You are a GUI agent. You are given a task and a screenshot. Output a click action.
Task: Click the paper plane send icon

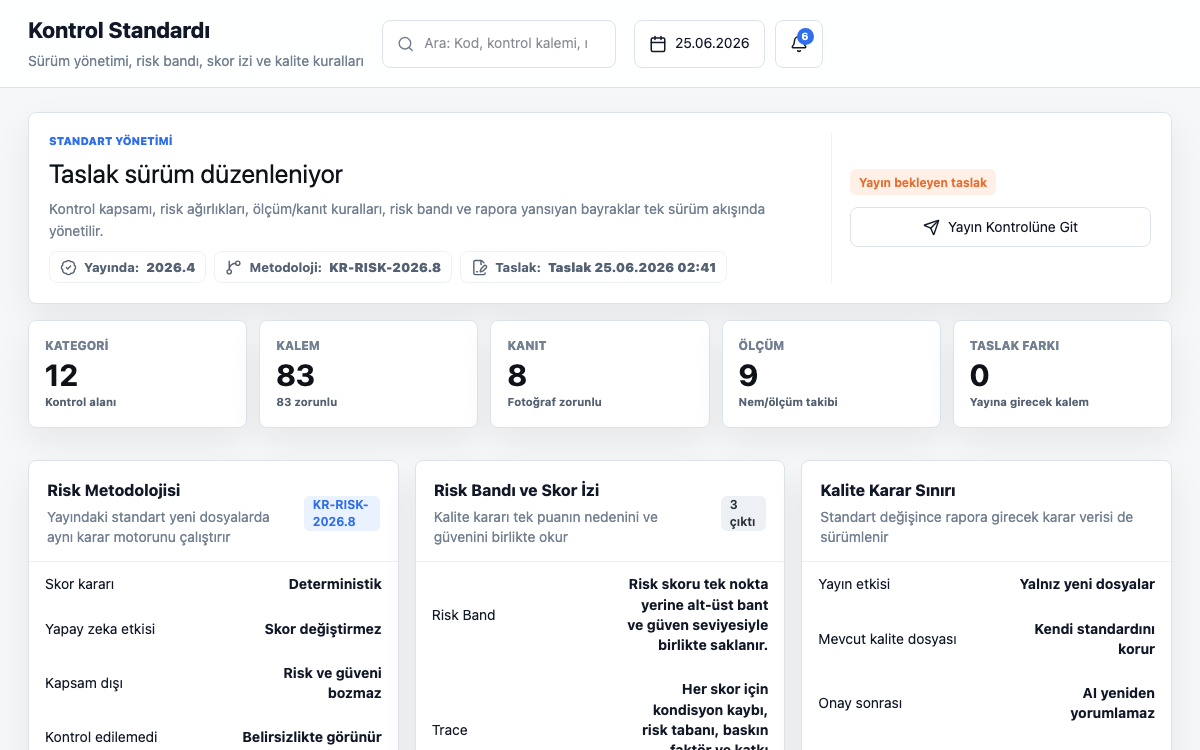(x=931, y=227)
